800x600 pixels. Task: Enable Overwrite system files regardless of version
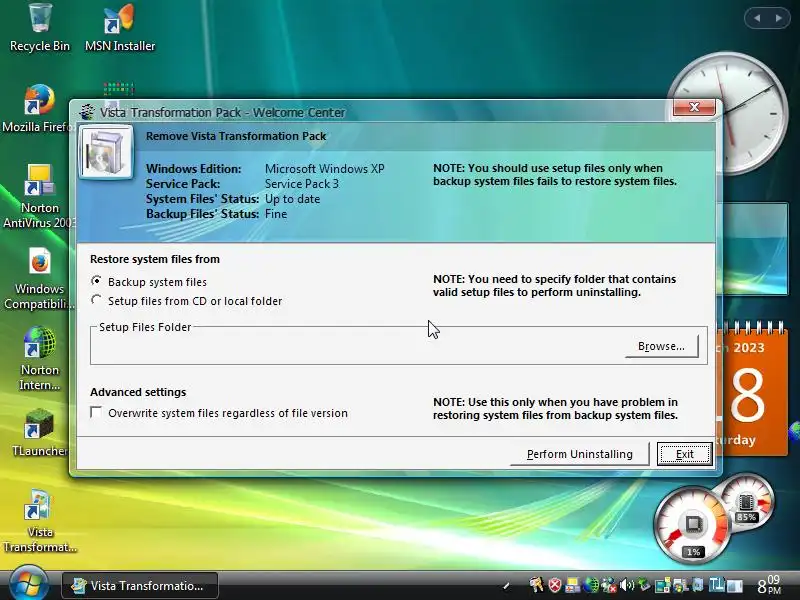[219, 413]
